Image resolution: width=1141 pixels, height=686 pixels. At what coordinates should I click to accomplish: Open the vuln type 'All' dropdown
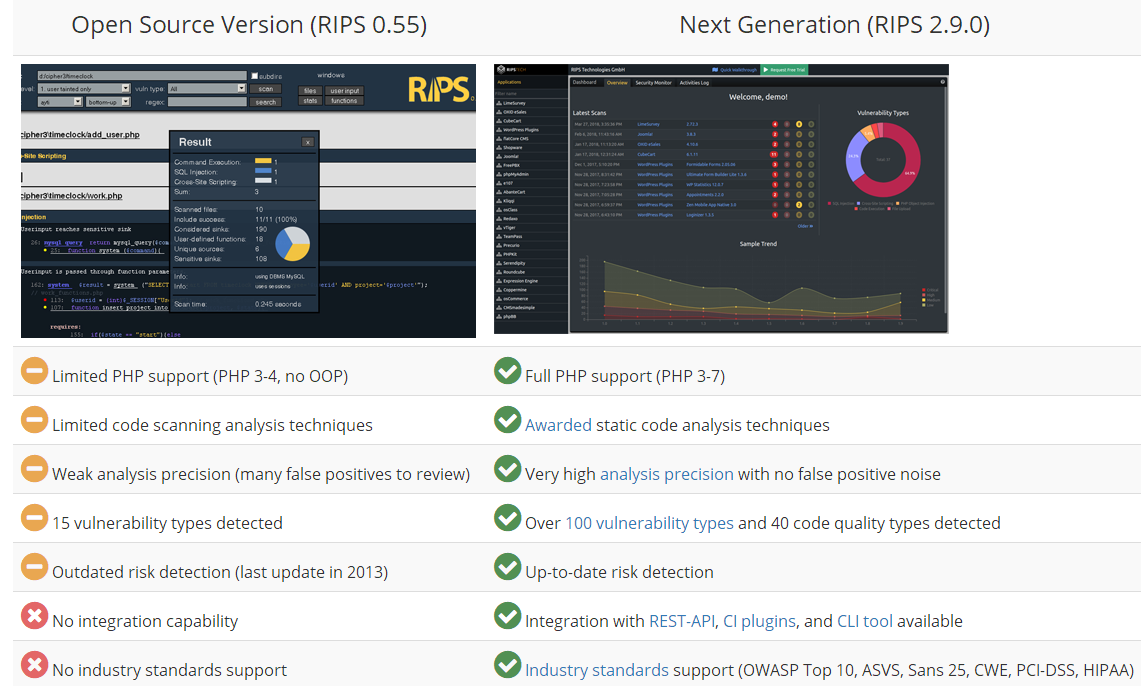coord(207,89)
